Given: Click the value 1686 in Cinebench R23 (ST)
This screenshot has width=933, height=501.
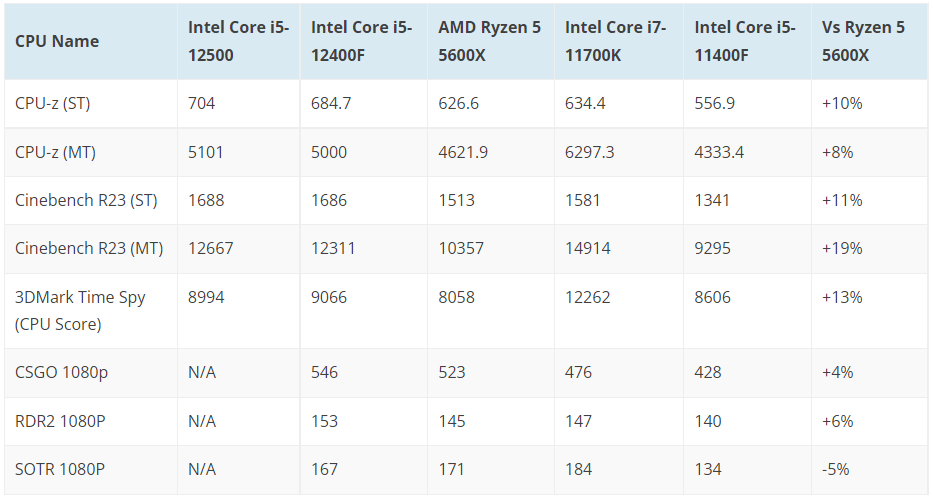Looking at the screenshot, I should (x=328, y=201).
